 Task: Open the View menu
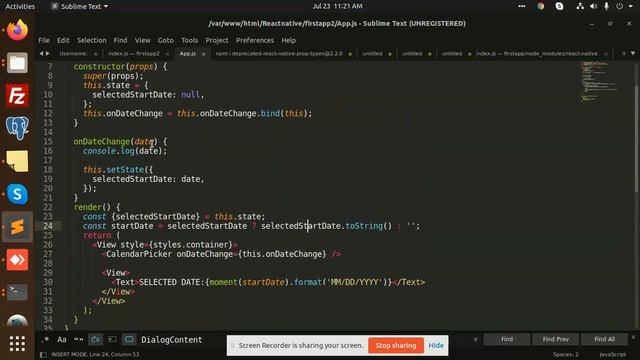pos(142,40)
